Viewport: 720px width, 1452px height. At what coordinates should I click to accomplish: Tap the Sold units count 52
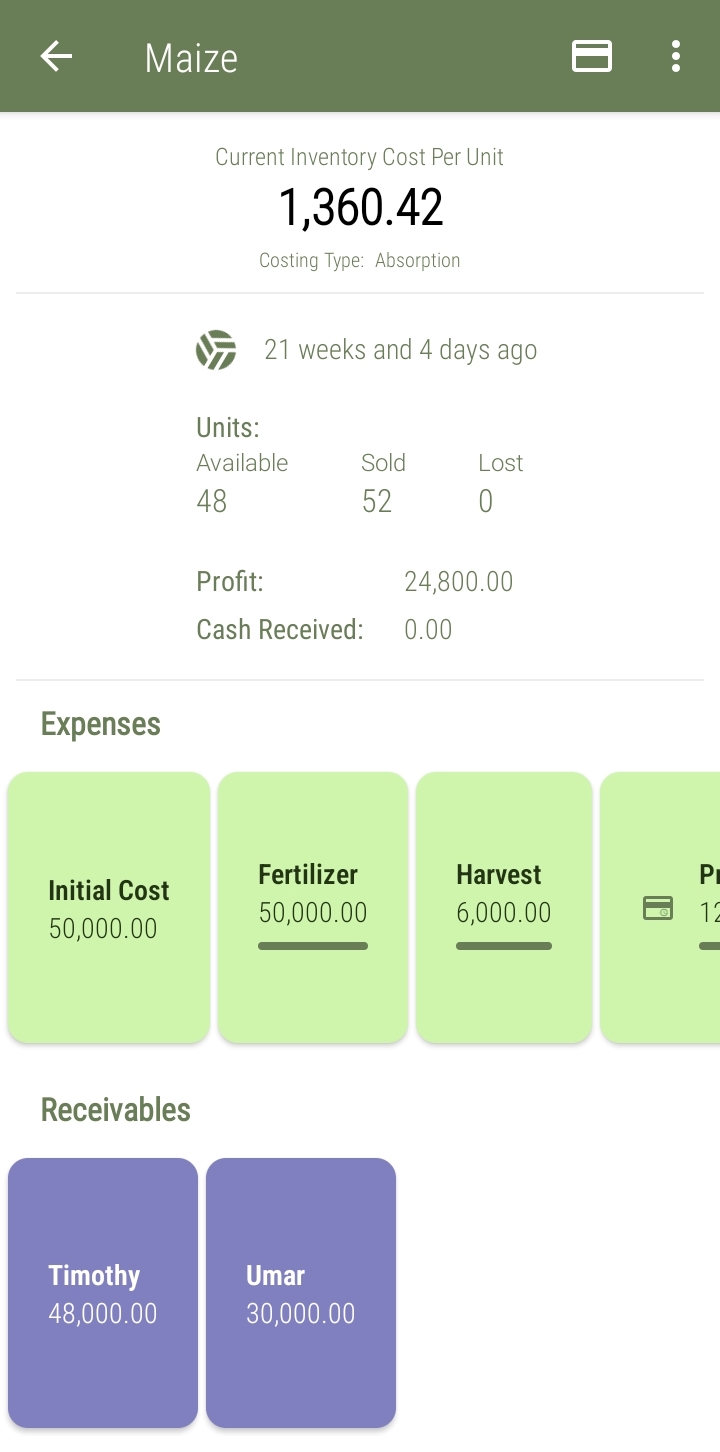coord(377,501)
